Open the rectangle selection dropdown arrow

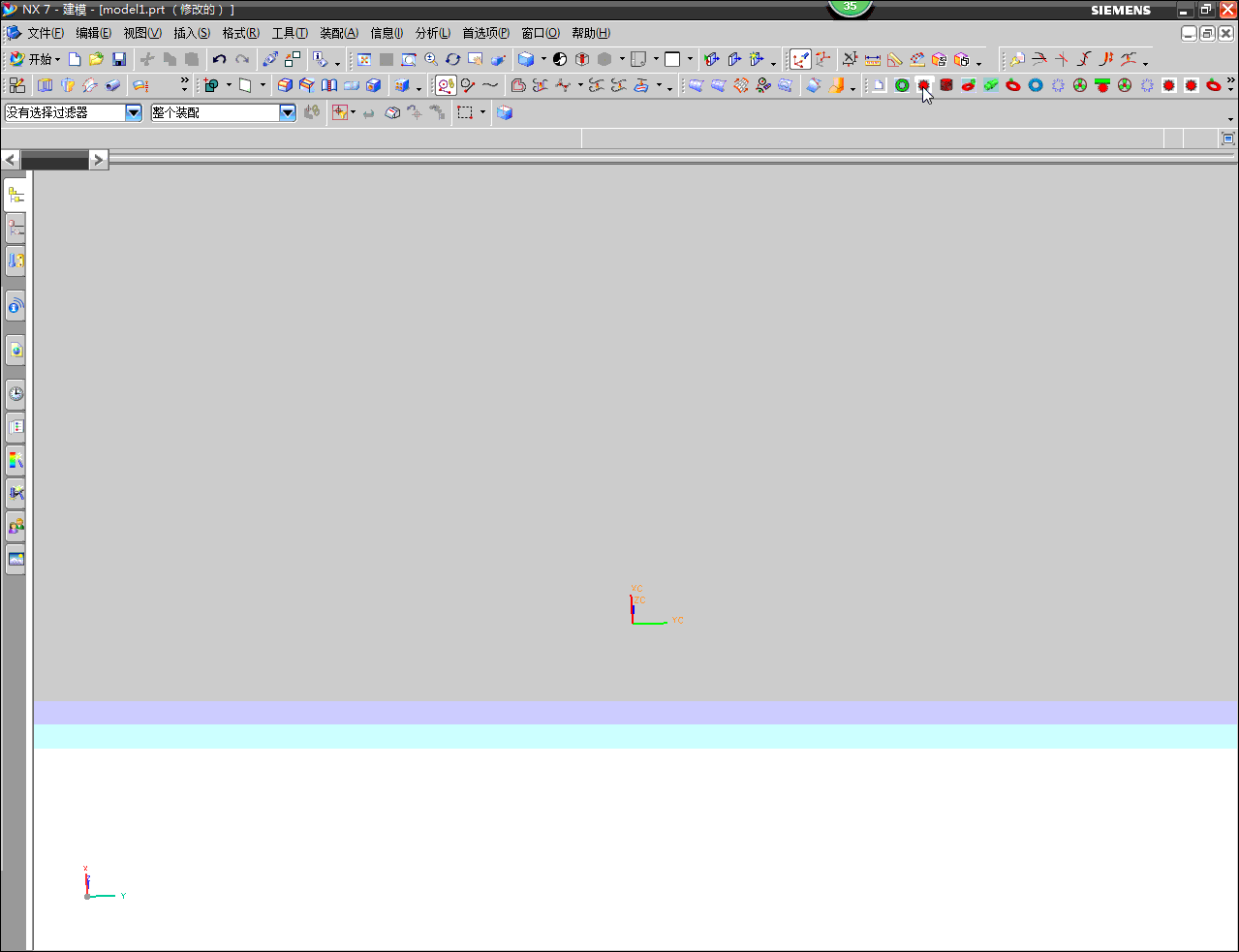click(482, 112)
